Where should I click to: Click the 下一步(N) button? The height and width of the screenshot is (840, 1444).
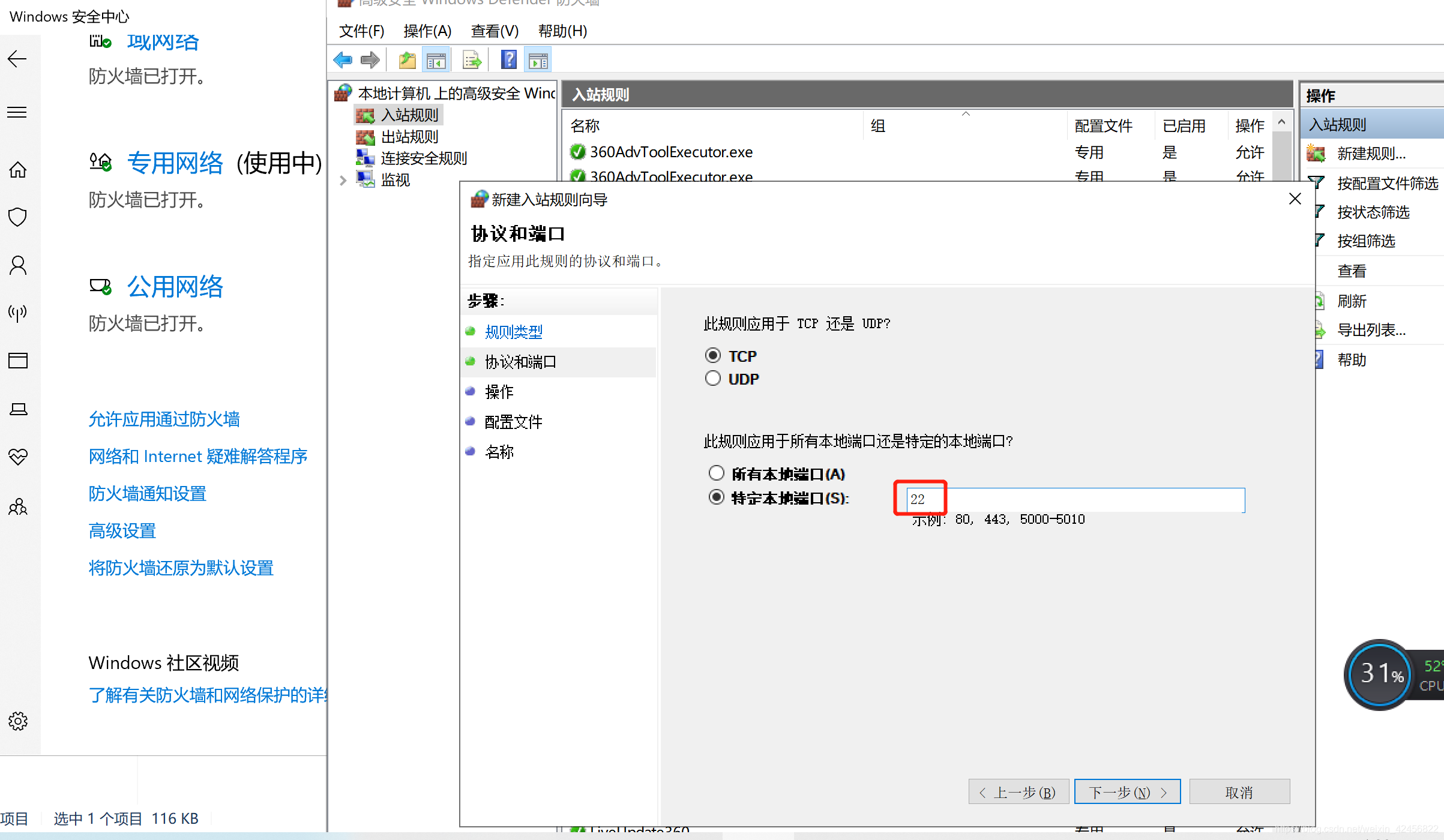click(x=1127, y=792)
